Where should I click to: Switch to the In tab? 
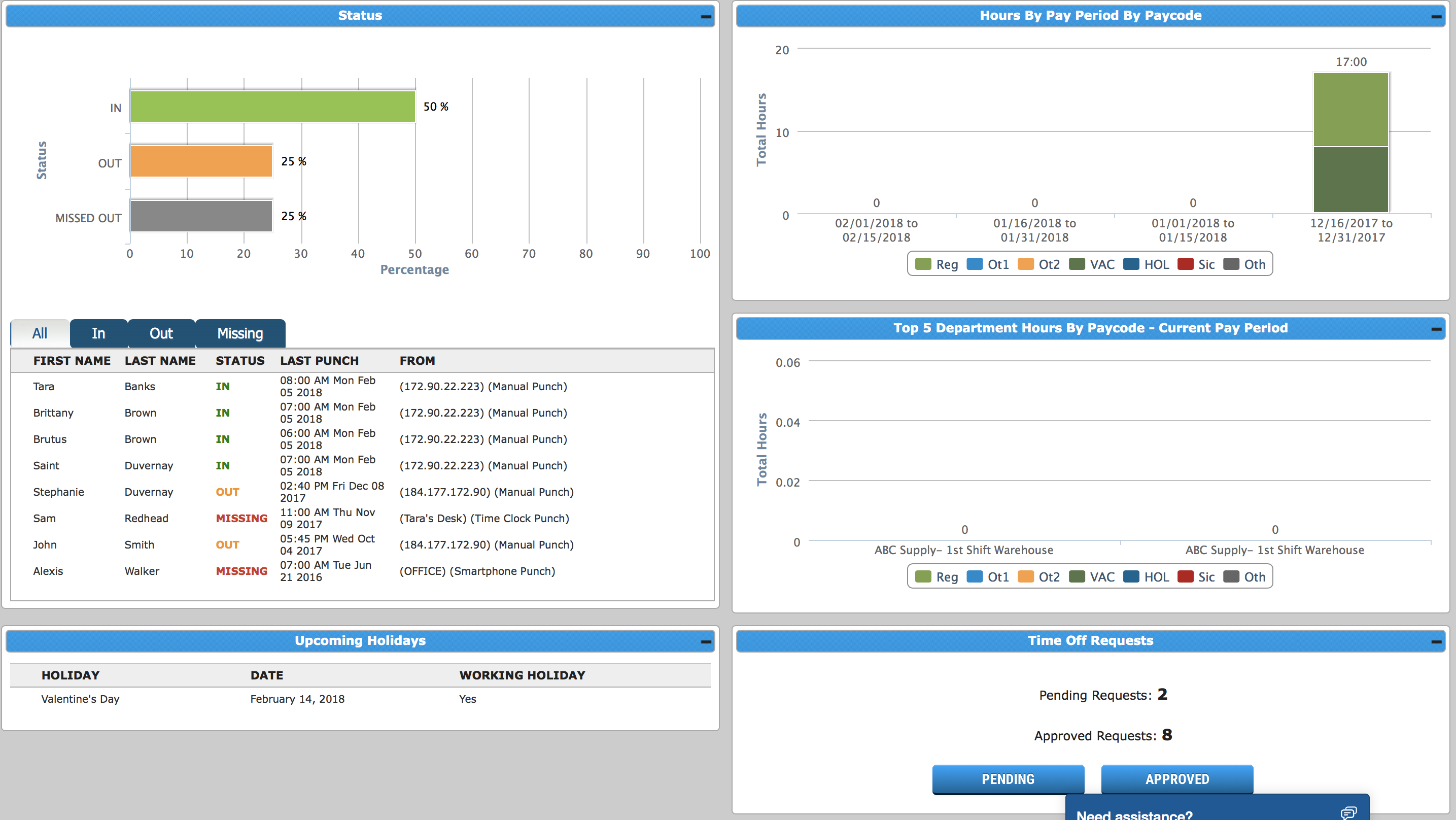(98, 334)
